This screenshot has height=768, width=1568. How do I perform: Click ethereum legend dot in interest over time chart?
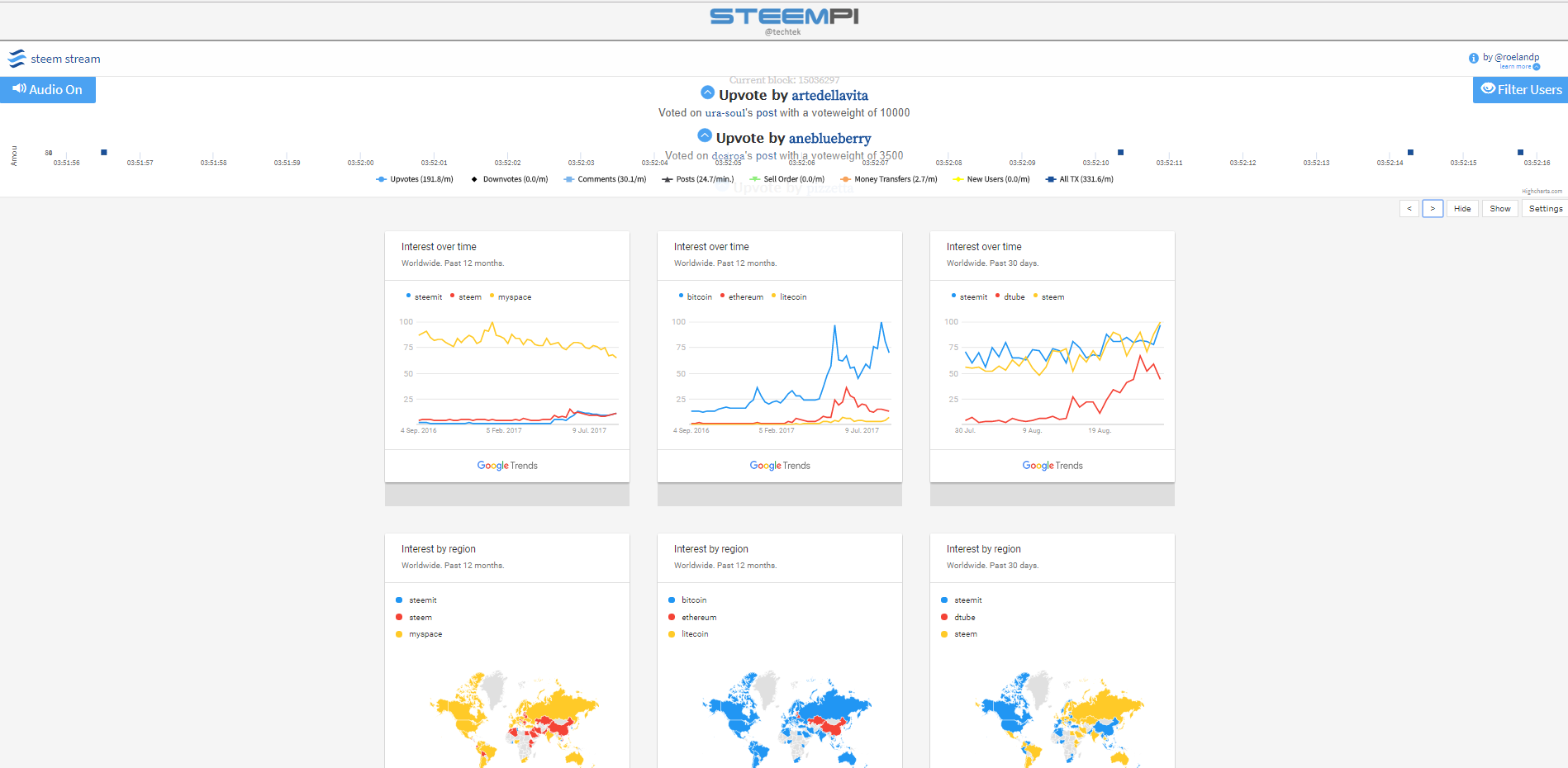tap(722, 296)
